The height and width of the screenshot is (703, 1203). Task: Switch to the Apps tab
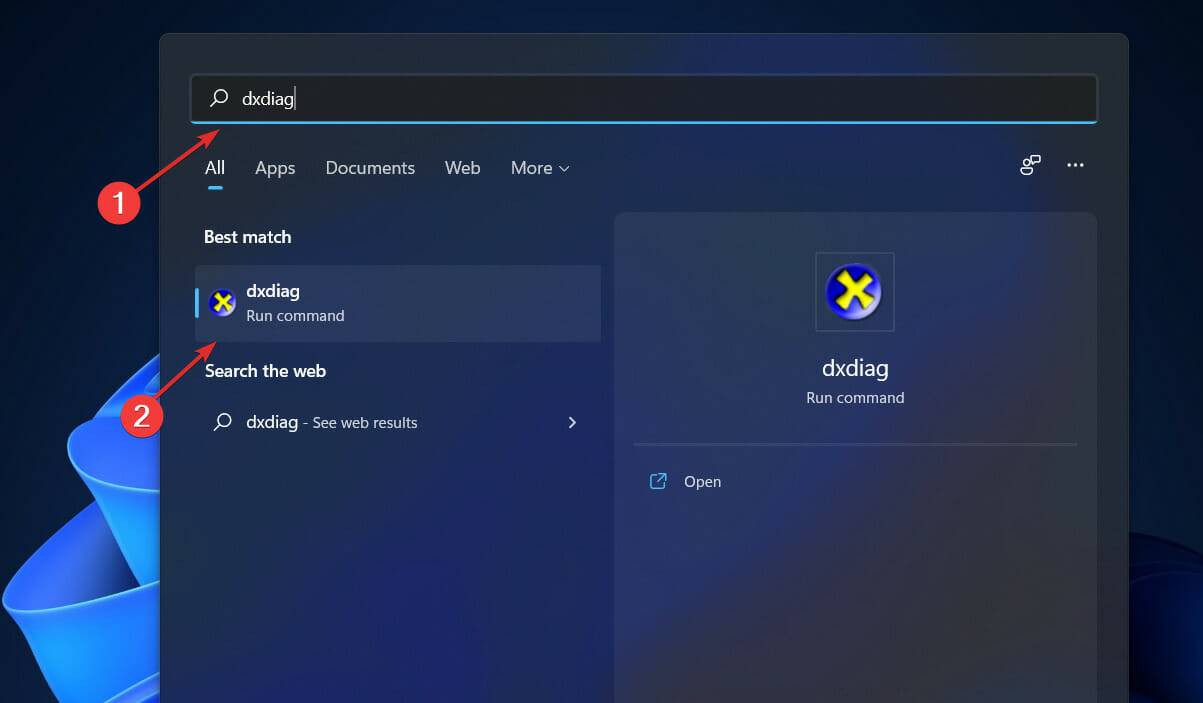274,167
